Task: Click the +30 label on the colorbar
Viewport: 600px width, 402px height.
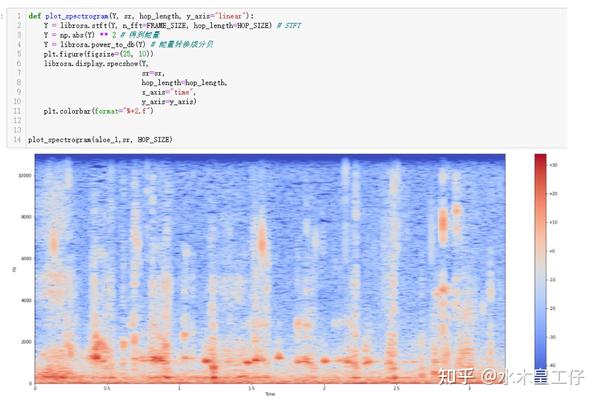Action: click(553, 165)
